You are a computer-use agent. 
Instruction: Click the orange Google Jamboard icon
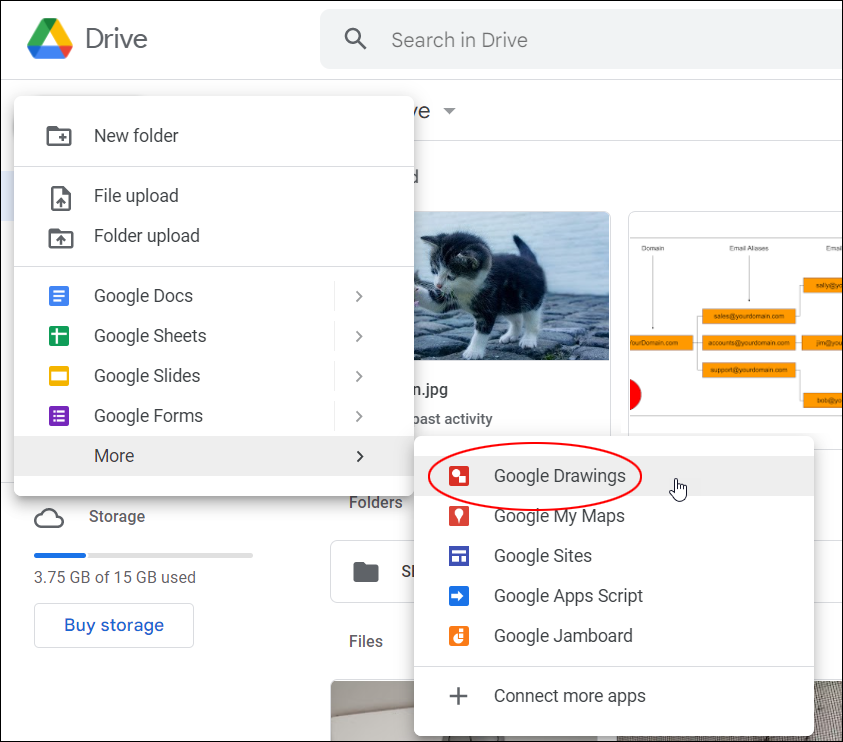(459, 636)
